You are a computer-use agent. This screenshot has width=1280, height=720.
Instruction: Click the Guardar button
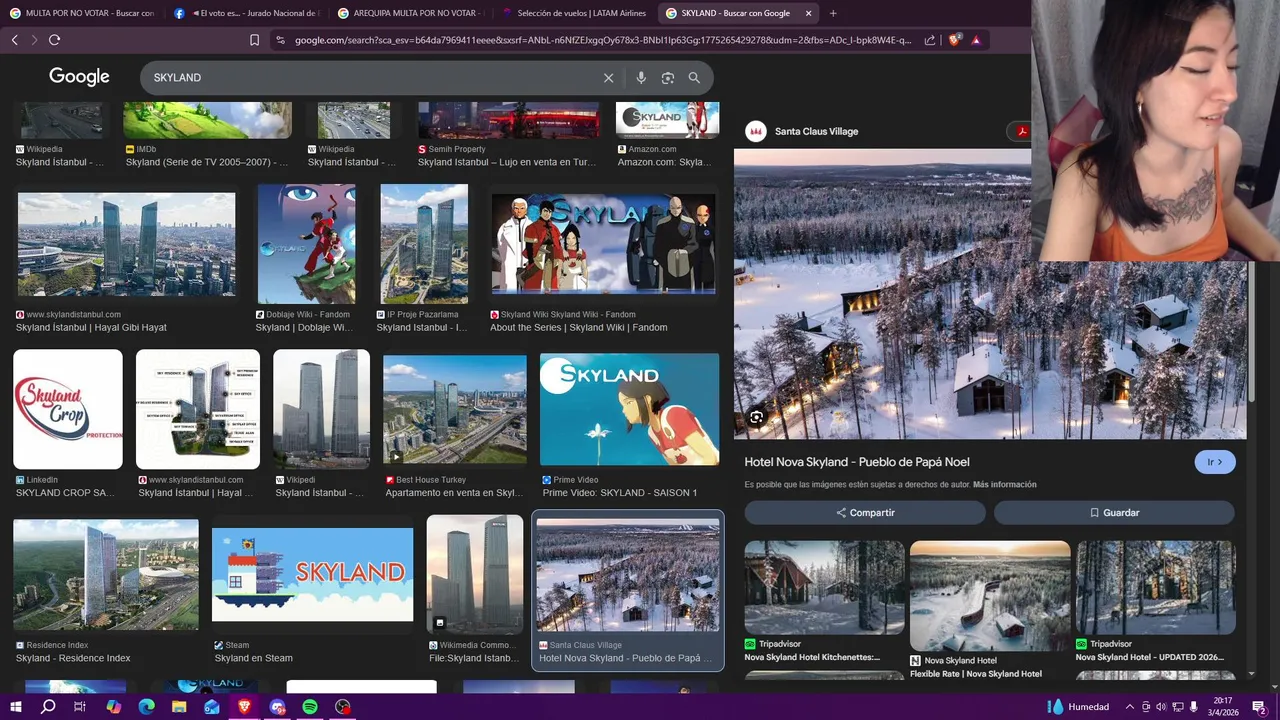point(1114,512)
